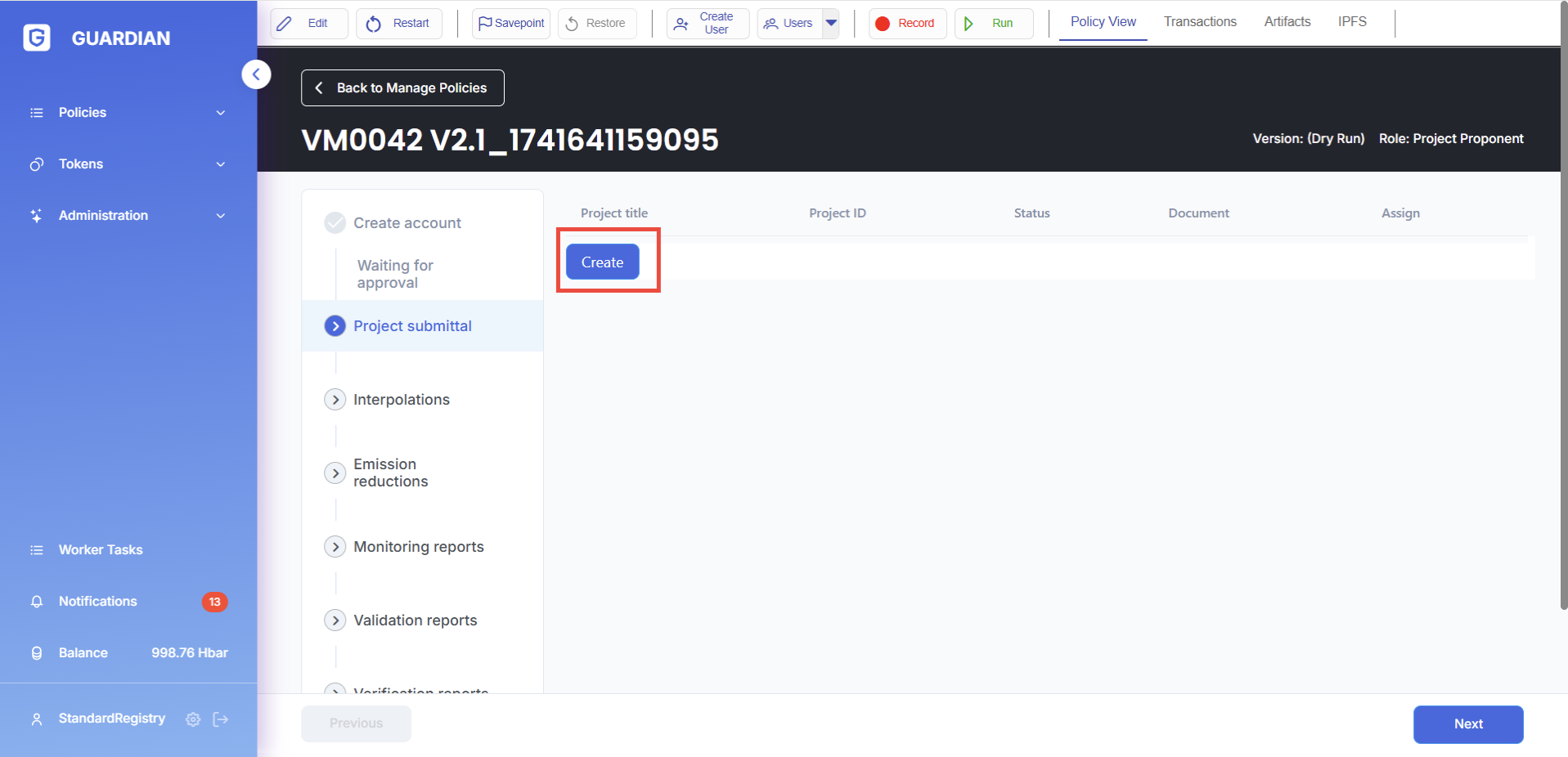The height and width of the screenshot is (757, 1568).
Task: Click the Document column header
Action: point(1199,213)
